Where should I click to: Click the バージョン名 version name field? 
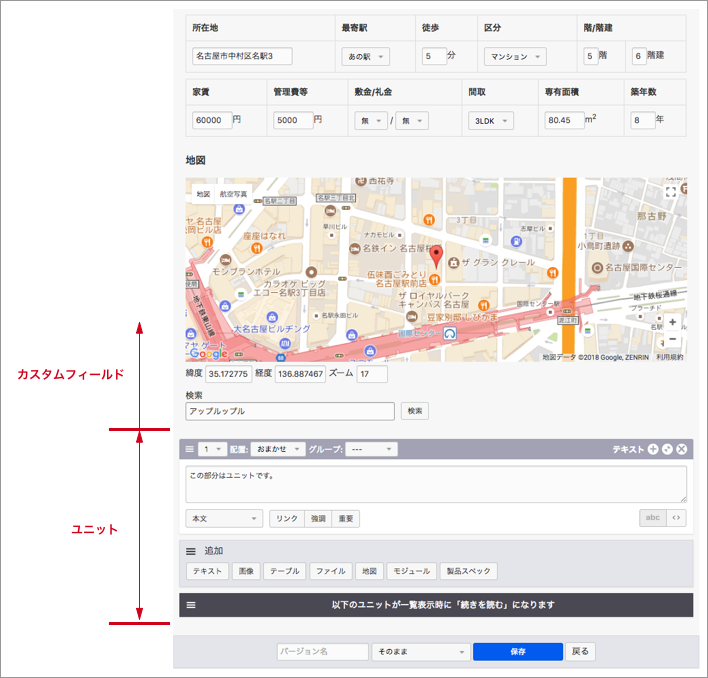coord(322,652)
